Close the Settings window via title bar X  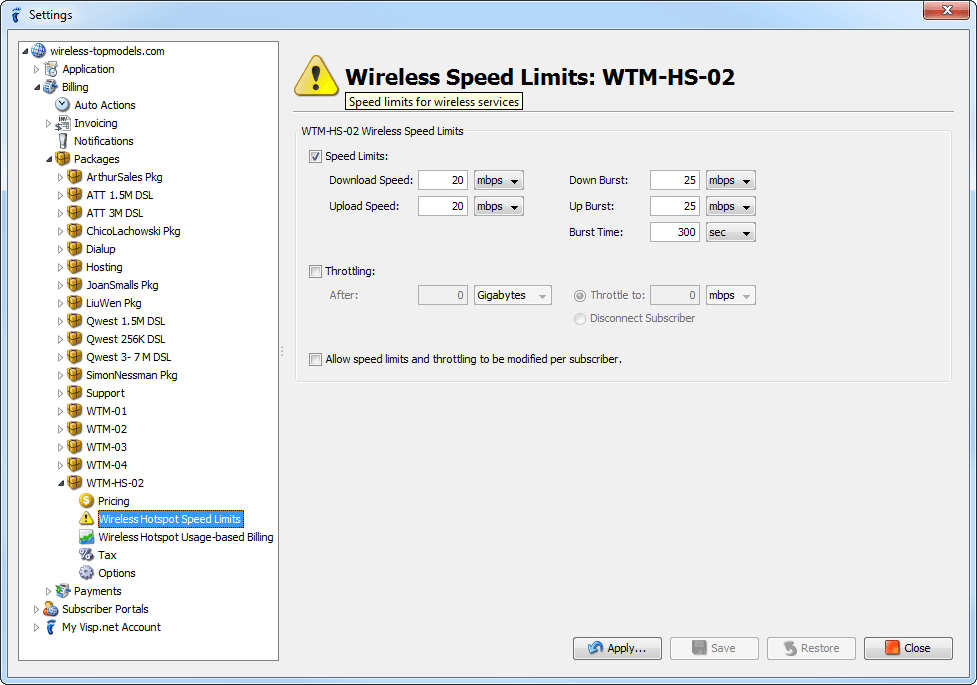click(946, 10)
